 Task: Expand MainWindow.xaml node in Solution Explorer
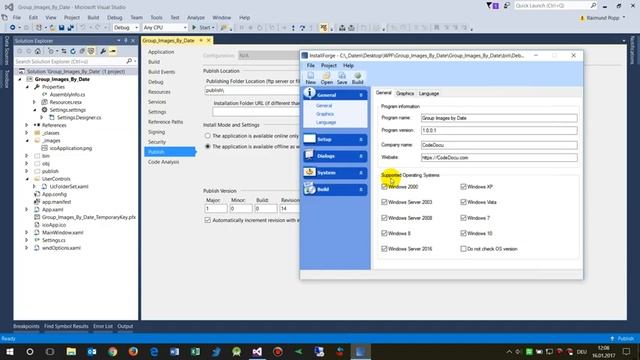click(x=27, y=233)
